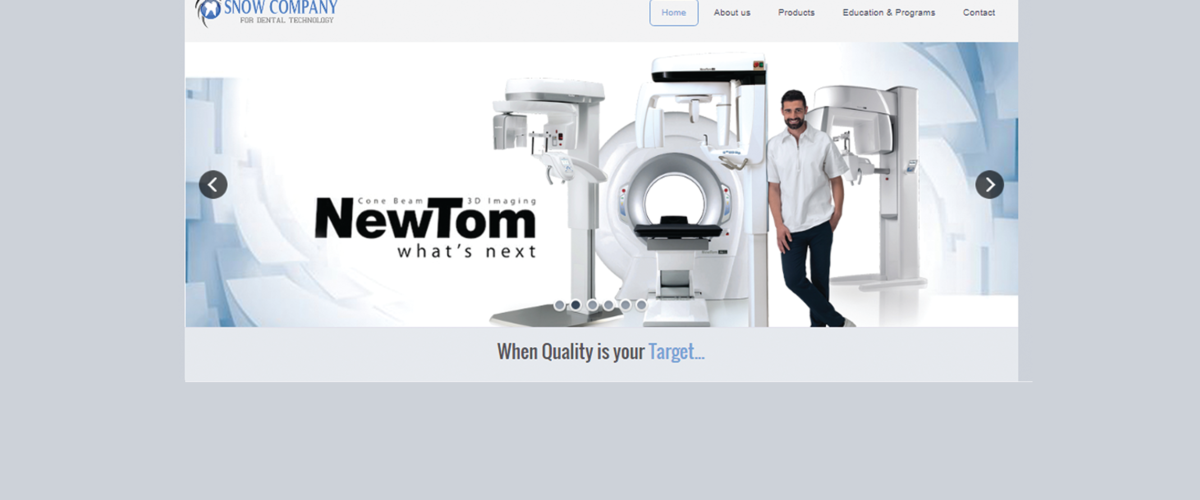Select the first carousel indicator dot

click(x=560, y=305)
